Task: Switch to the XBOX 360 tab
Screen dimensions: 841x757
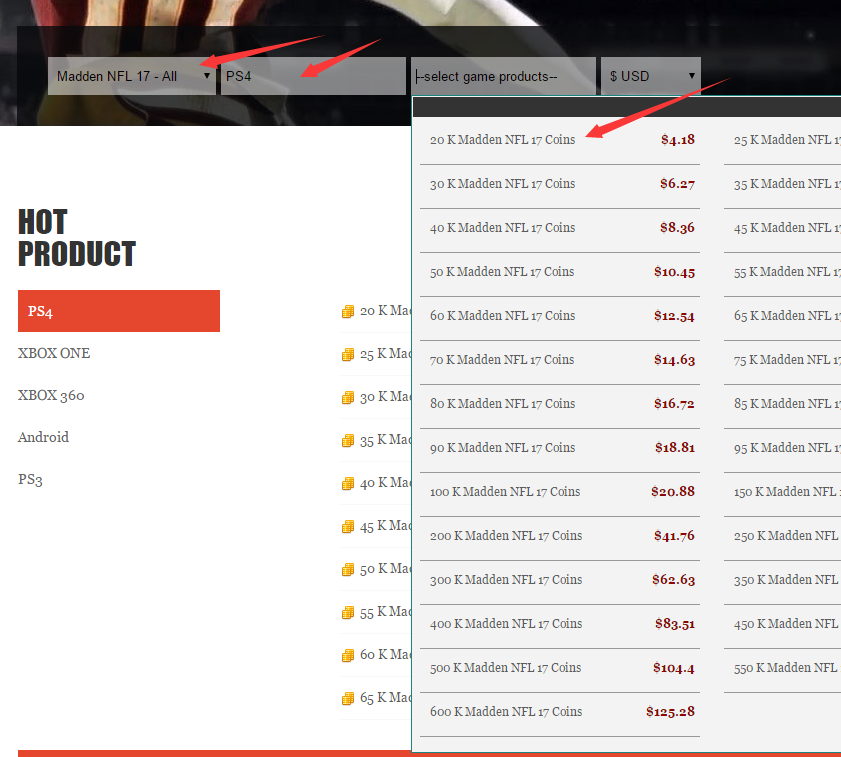Action: [x=51, y=395]
